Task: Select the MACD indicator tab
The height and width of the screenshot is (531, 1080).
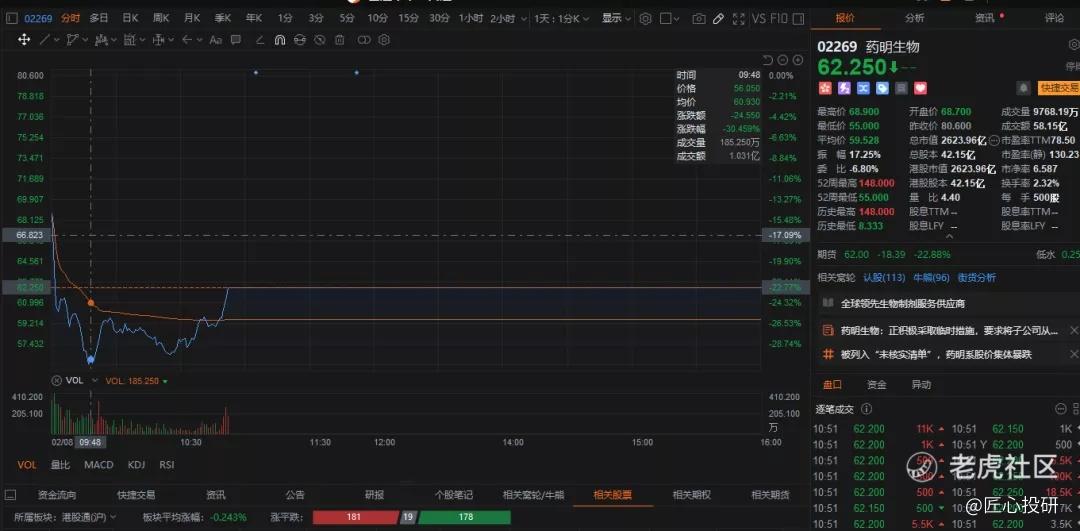Action: point(98,465)
